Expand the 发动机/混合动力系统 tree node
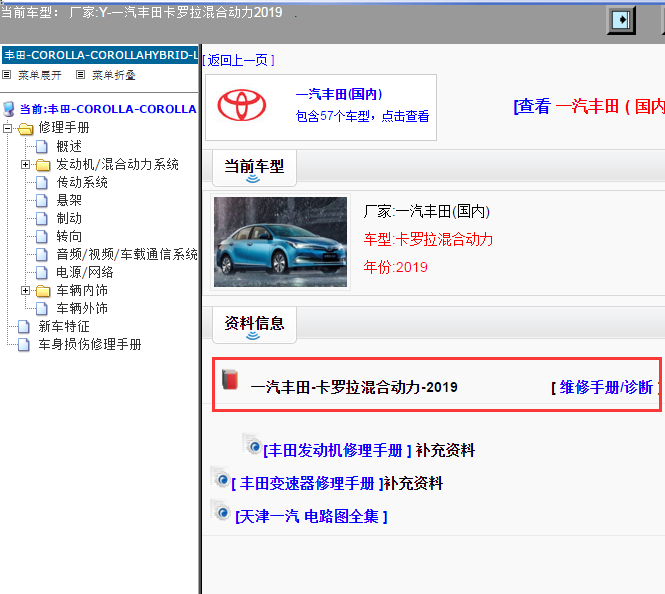 [x=25, y=165]
